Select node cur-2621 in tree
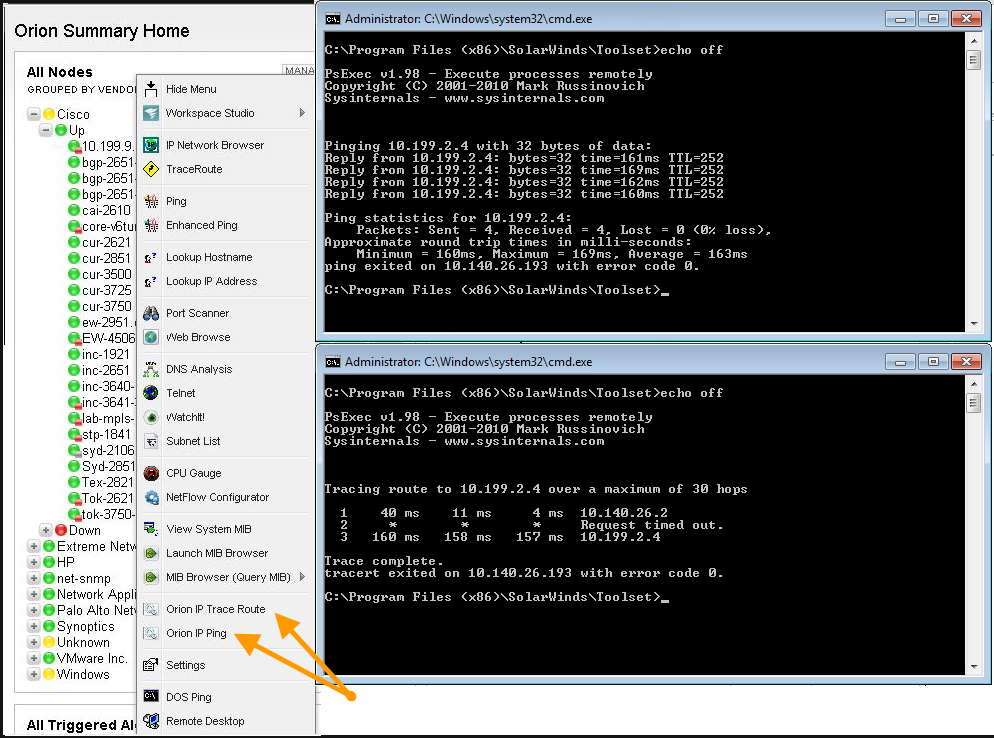This screenshot has height=738, width=994. (106, 242)
